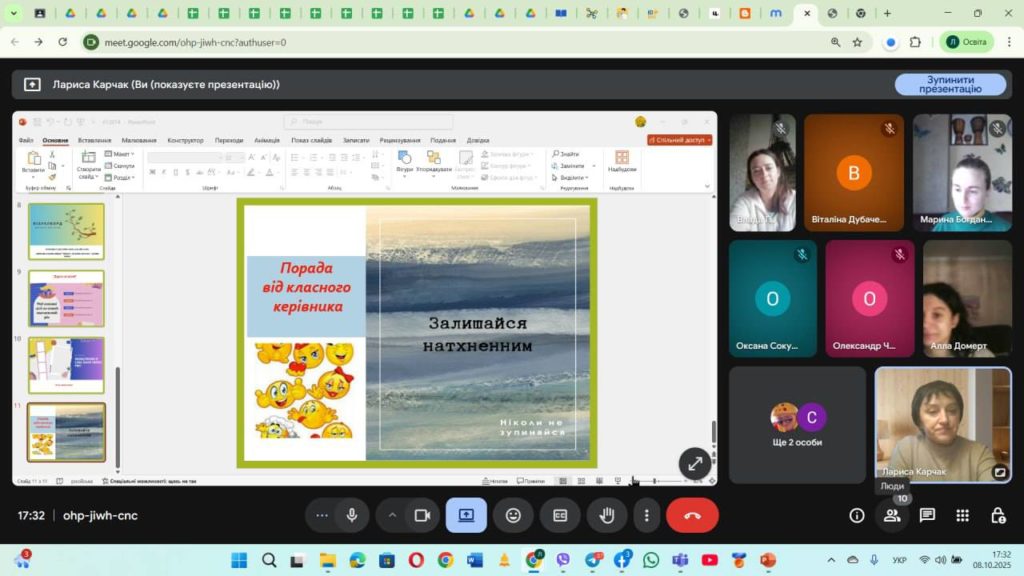
Task: Open the chat panel icon
Action: point(927,515)
